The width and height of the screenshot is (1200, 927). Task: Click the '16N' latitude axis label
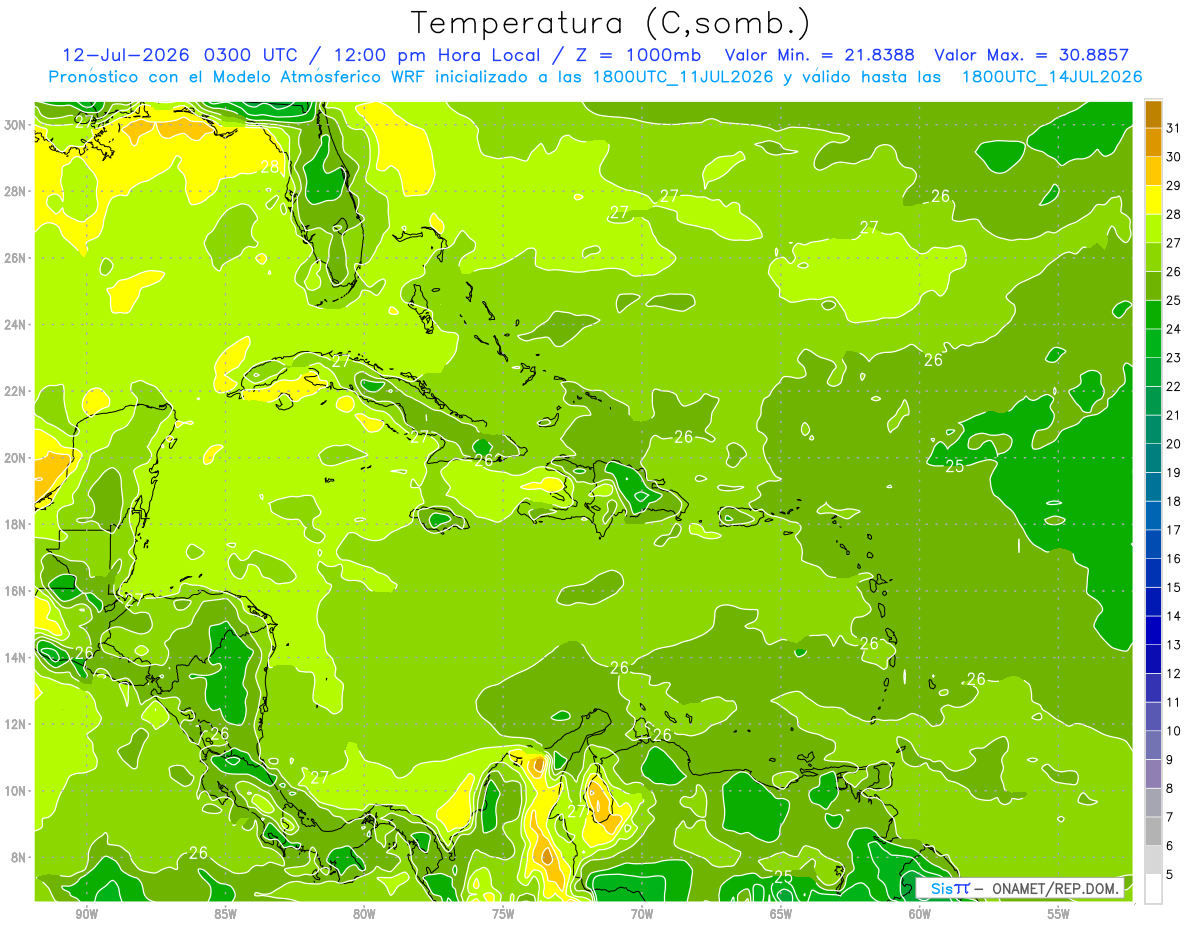pyautogui.click(x=15, y=590)
